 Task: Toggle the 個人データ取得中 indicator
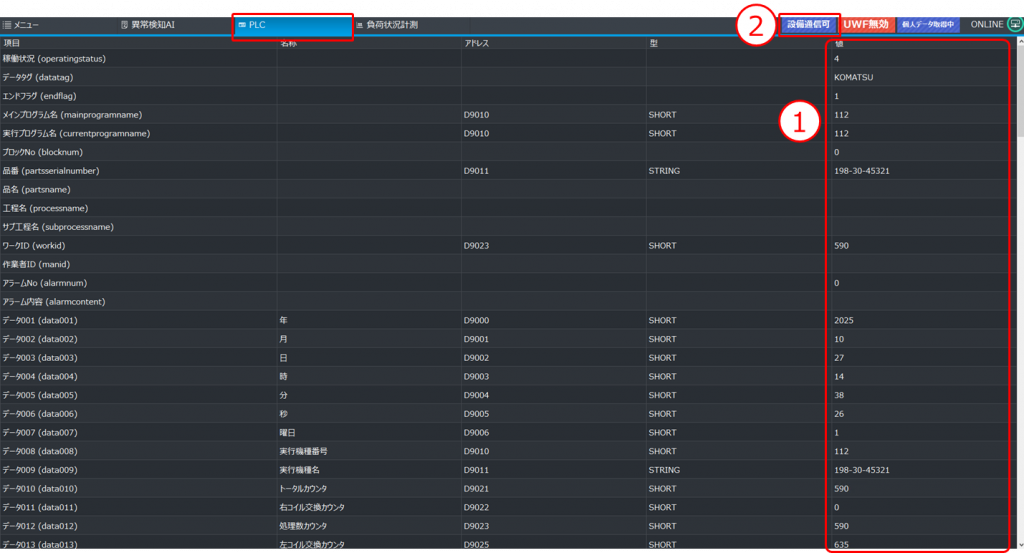click(x=928, y=24)
